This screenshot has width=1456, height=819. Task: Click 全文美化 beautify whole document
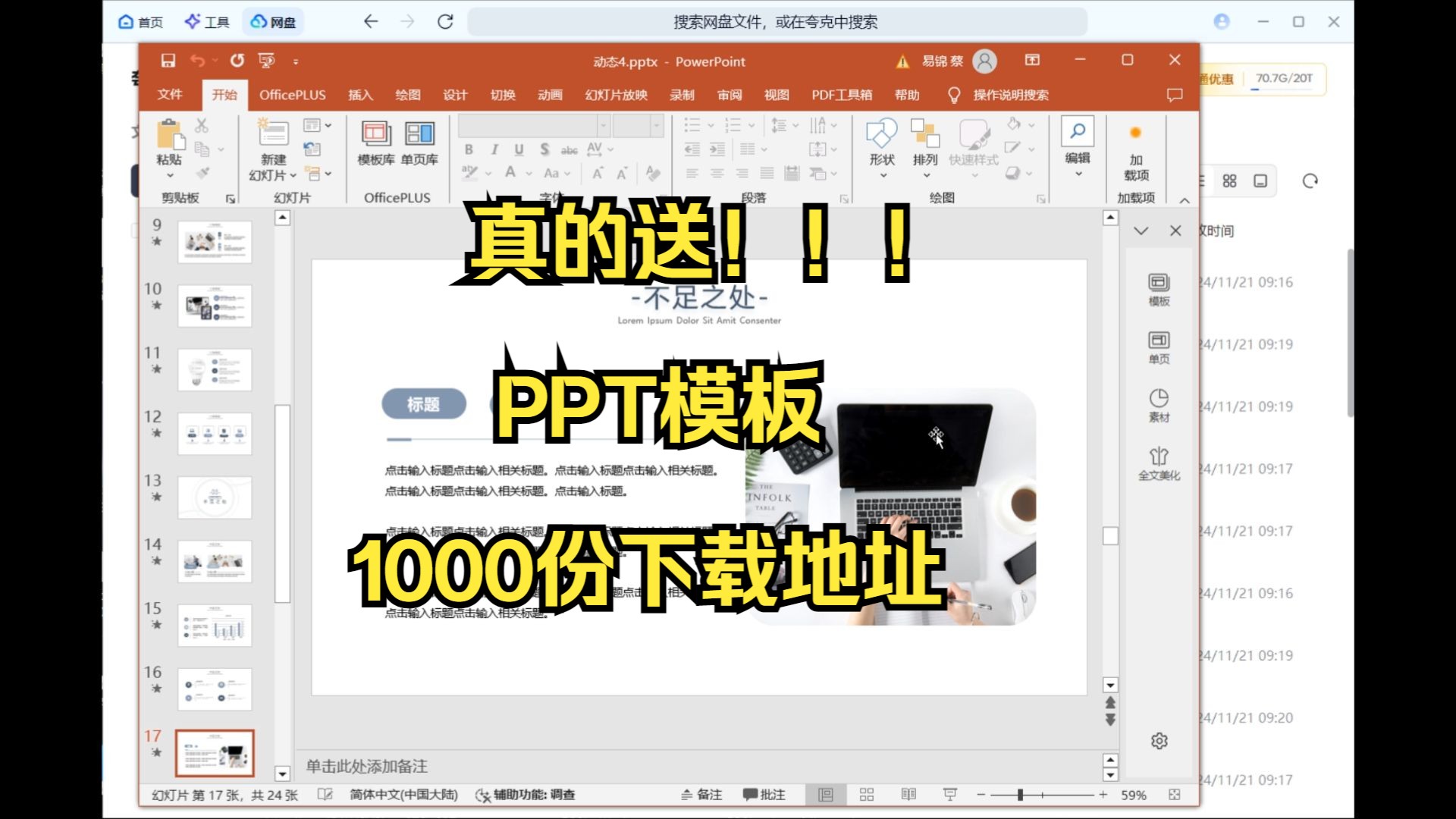[x=1159, y=463]
